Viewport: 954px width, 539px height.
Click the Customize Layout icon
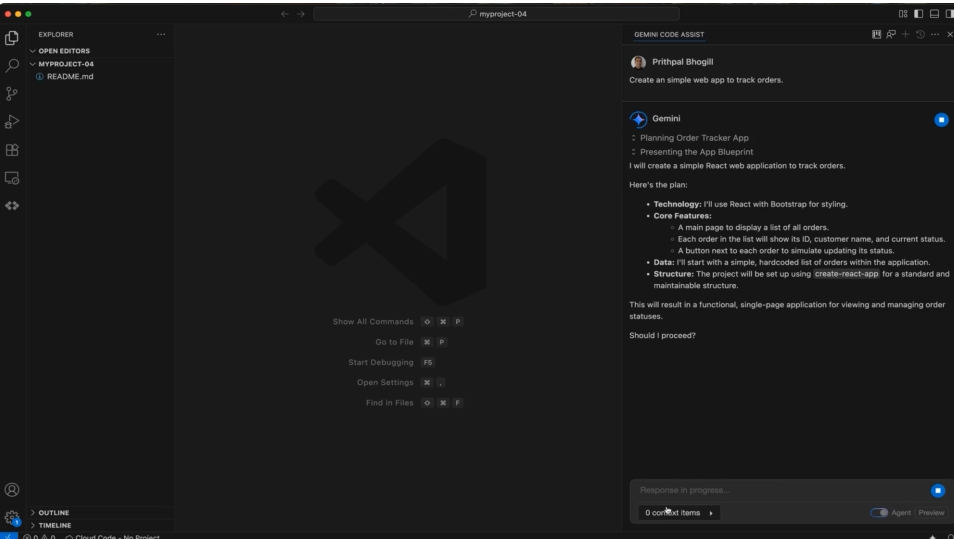903,14
